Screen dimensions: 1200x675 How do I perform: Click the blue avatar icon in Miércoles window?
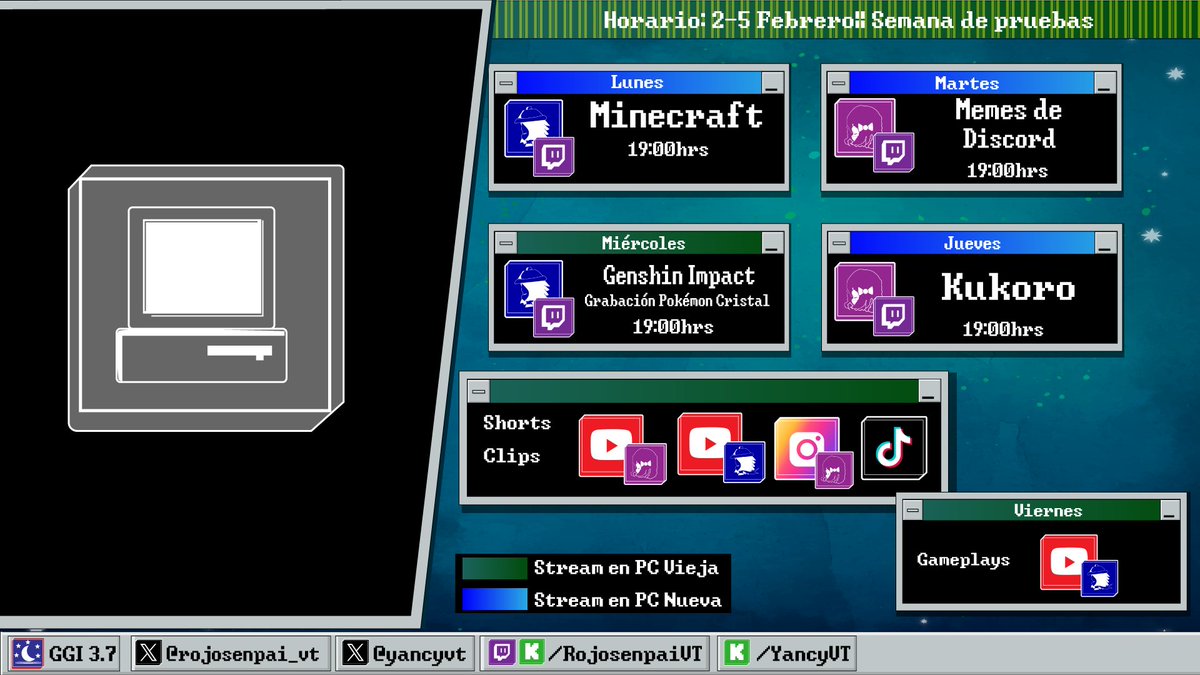point(533,289)
